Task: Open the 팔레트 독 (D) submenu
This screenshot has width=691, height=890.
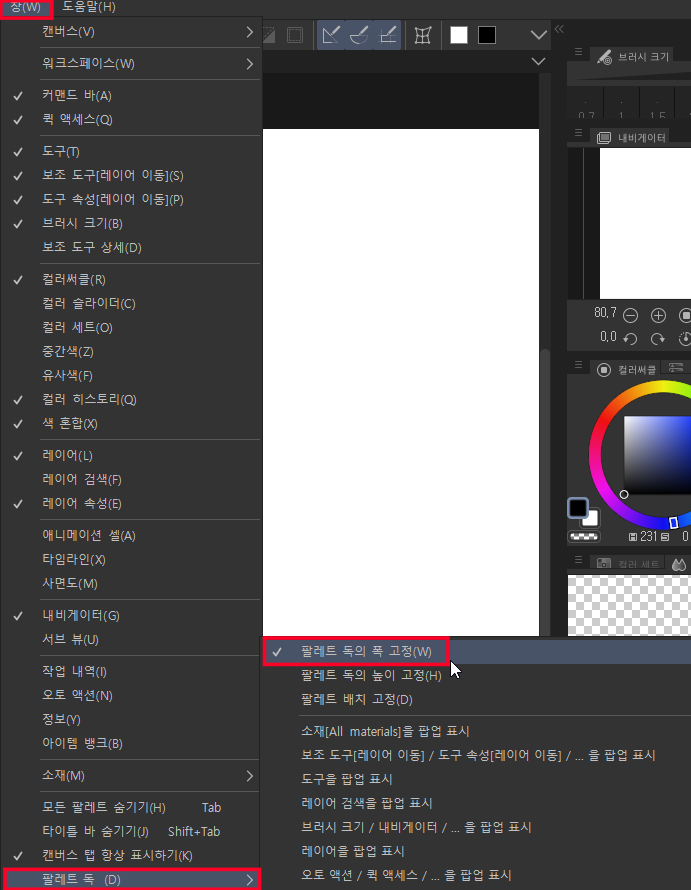Action: (x=132, y=879)
